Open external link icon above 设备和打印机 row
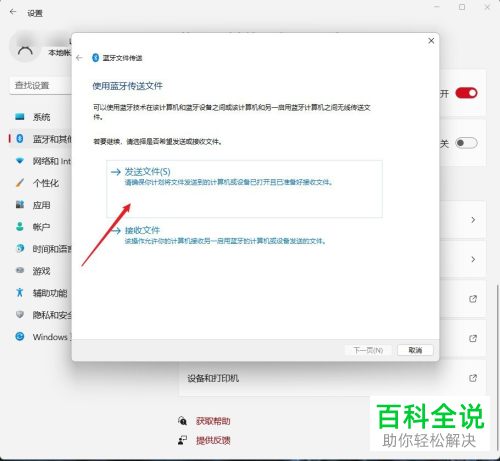Viewport: 500px width, 461px height. pyautogui.click(x=473, y=338)
